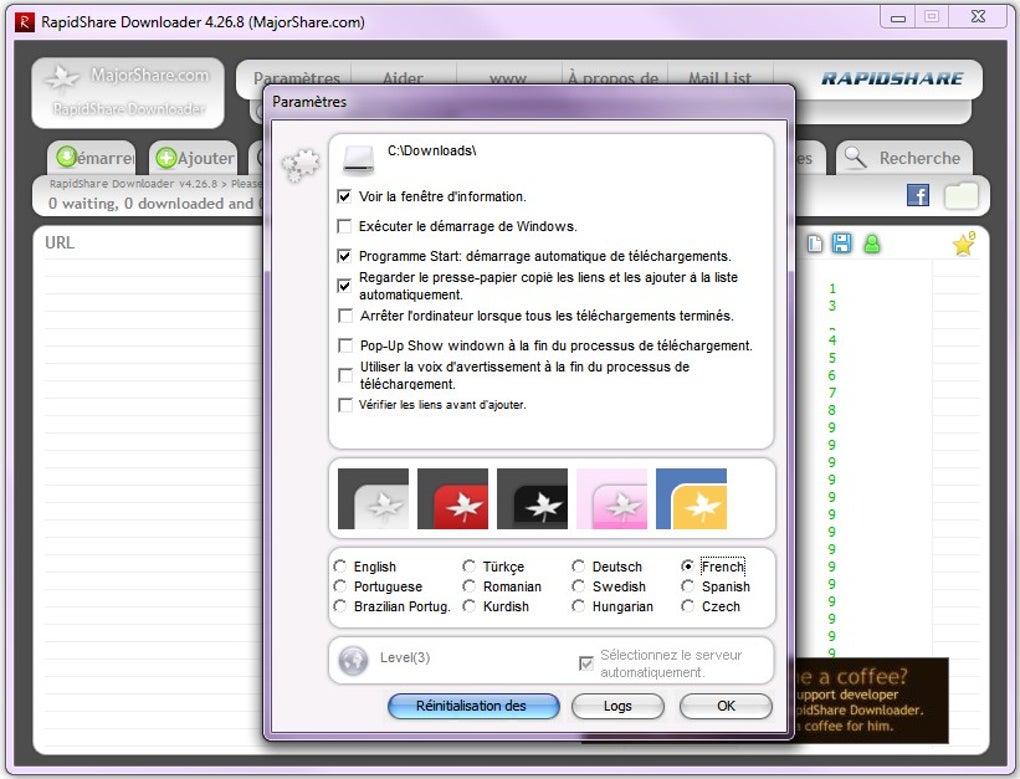This screenshot has height=779, width=1020.
Task: Click the Recherche button
Action: 904,157
